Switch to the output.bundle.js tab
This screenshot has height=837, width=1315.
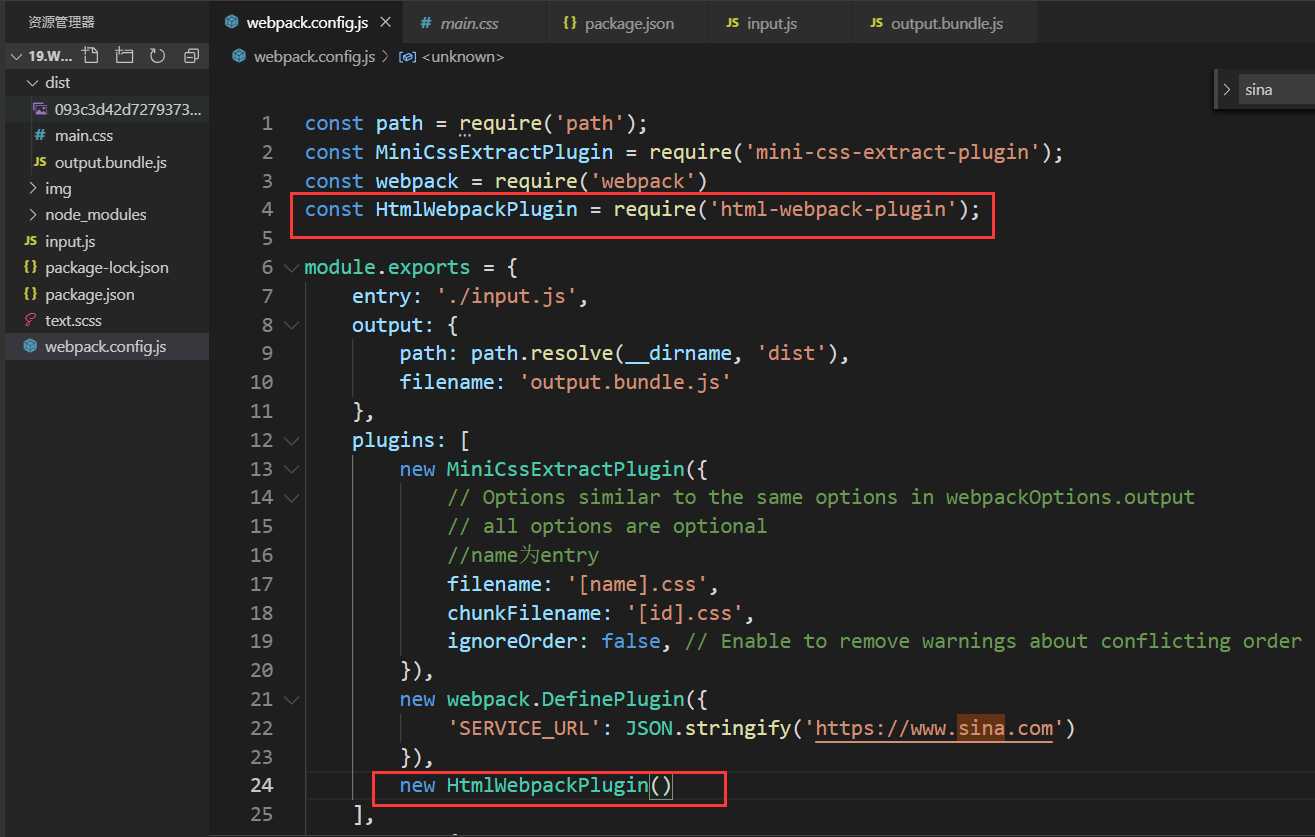point(946,22)
